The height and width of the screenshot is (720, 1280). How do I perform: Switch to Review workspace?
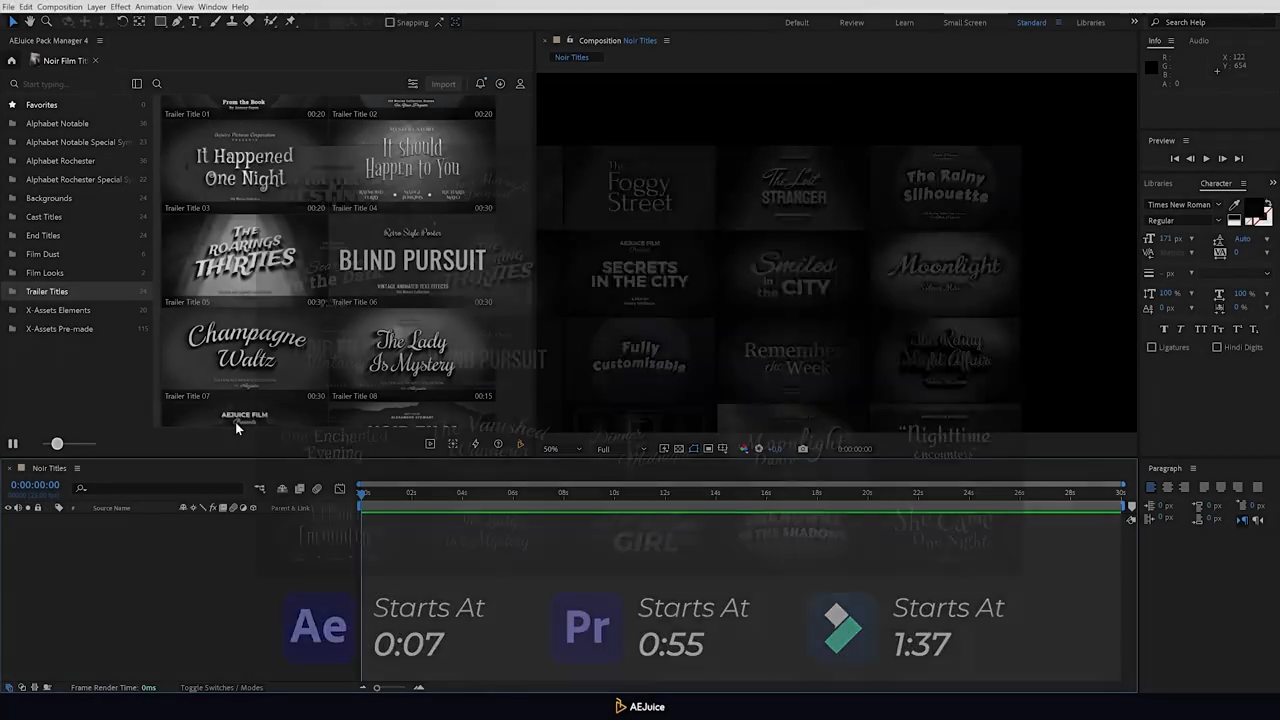coord(852,22)
